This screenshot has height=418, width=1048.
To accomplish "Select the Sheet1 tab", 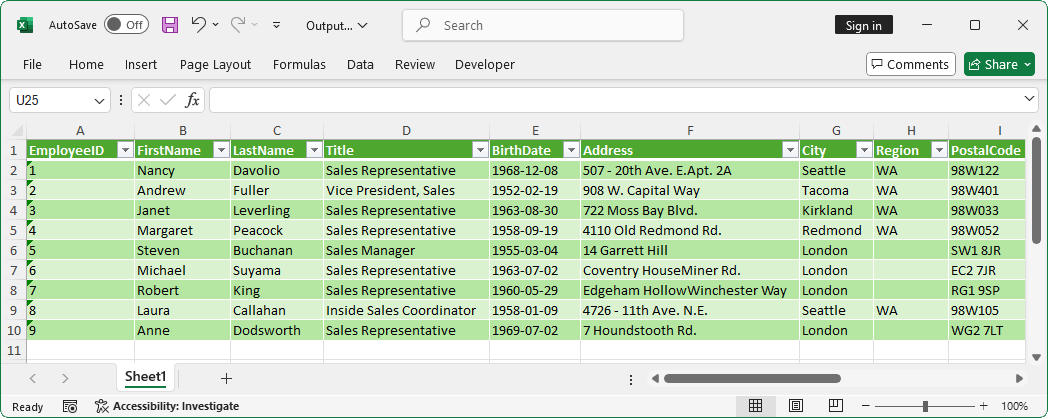I will click(145, 377).
